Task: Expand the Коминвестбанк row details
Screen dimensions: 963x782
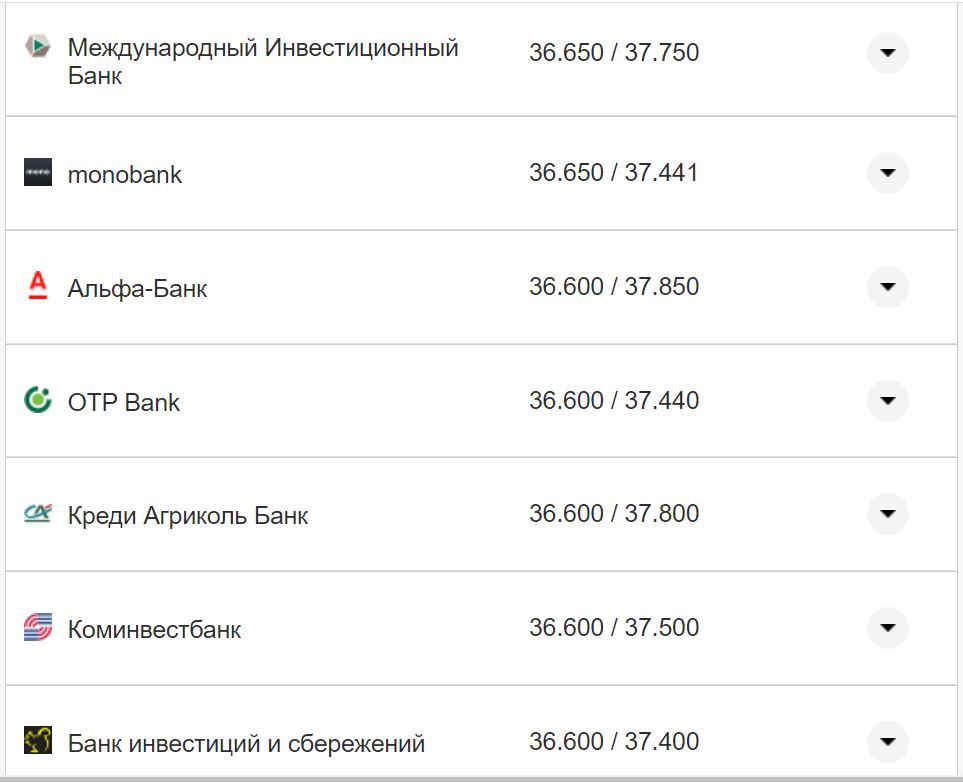Action: coord(887,627)
